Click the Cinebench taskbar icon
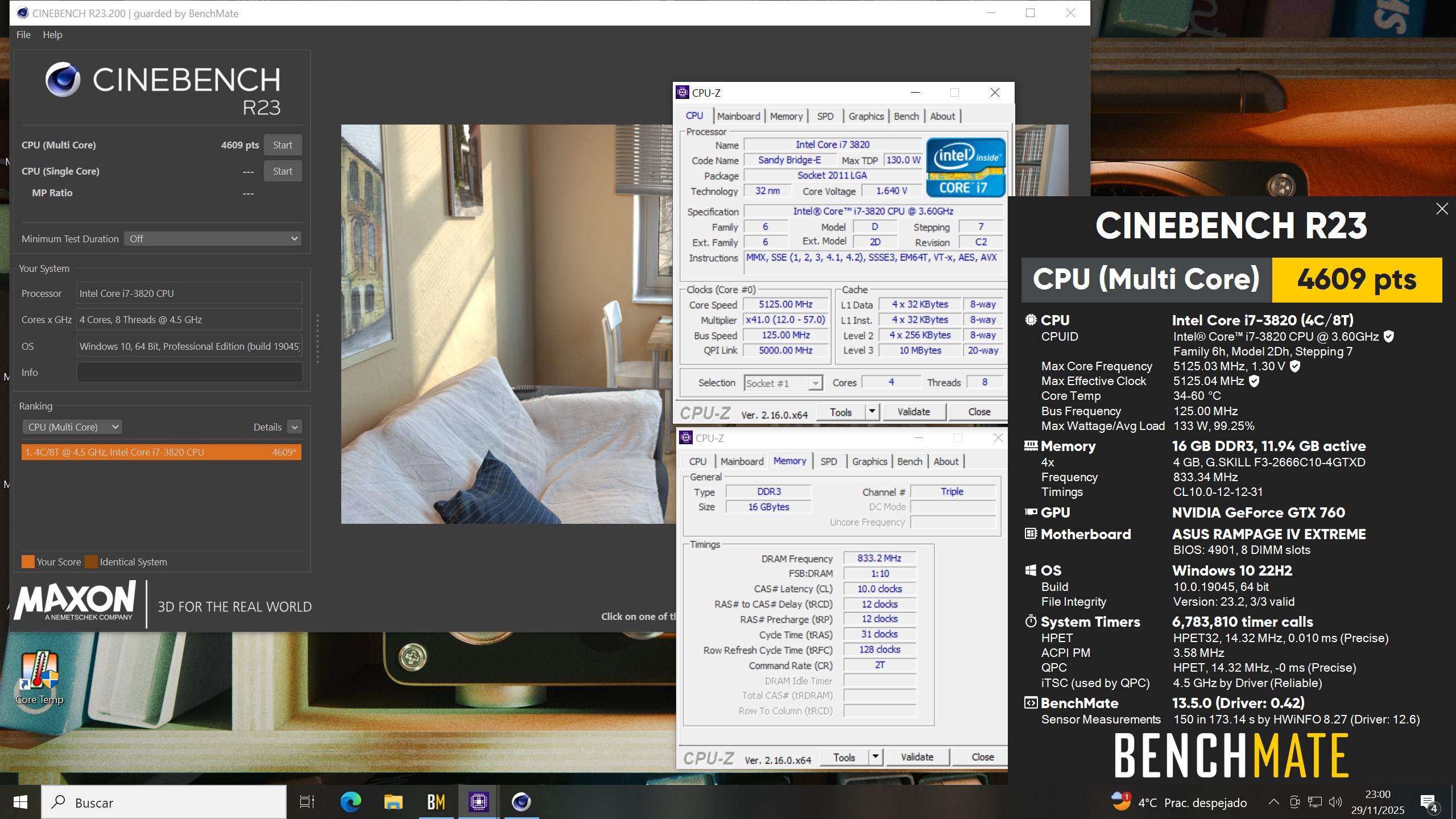1456x819 pixels. point(521,802)
